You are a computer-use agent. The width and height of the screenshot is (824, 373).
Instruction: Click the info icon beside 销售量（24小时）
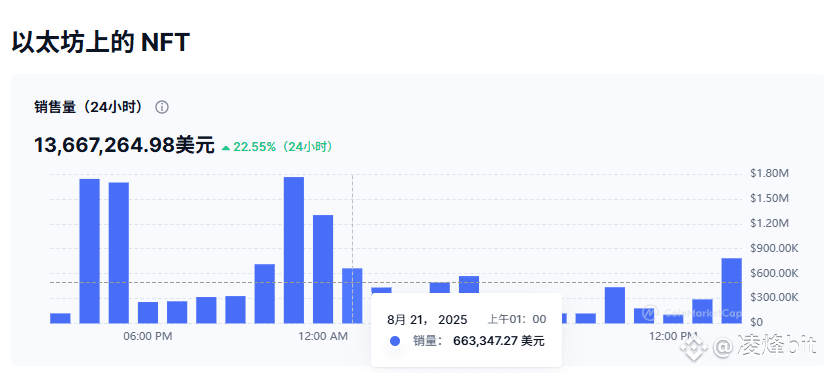pyautogui.click(x=162, y=108)
